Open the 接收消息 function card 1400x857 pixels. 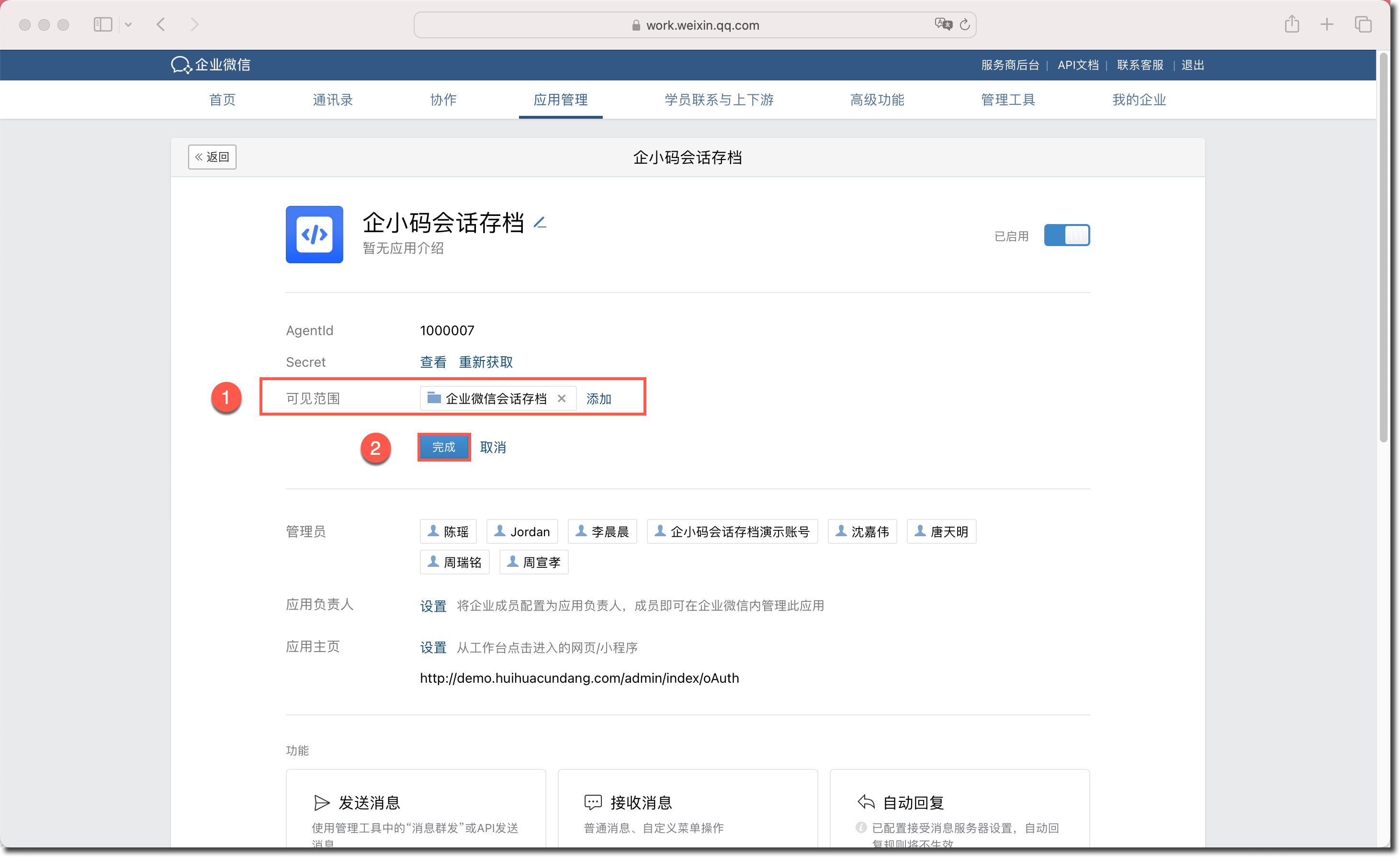[688, 808]
